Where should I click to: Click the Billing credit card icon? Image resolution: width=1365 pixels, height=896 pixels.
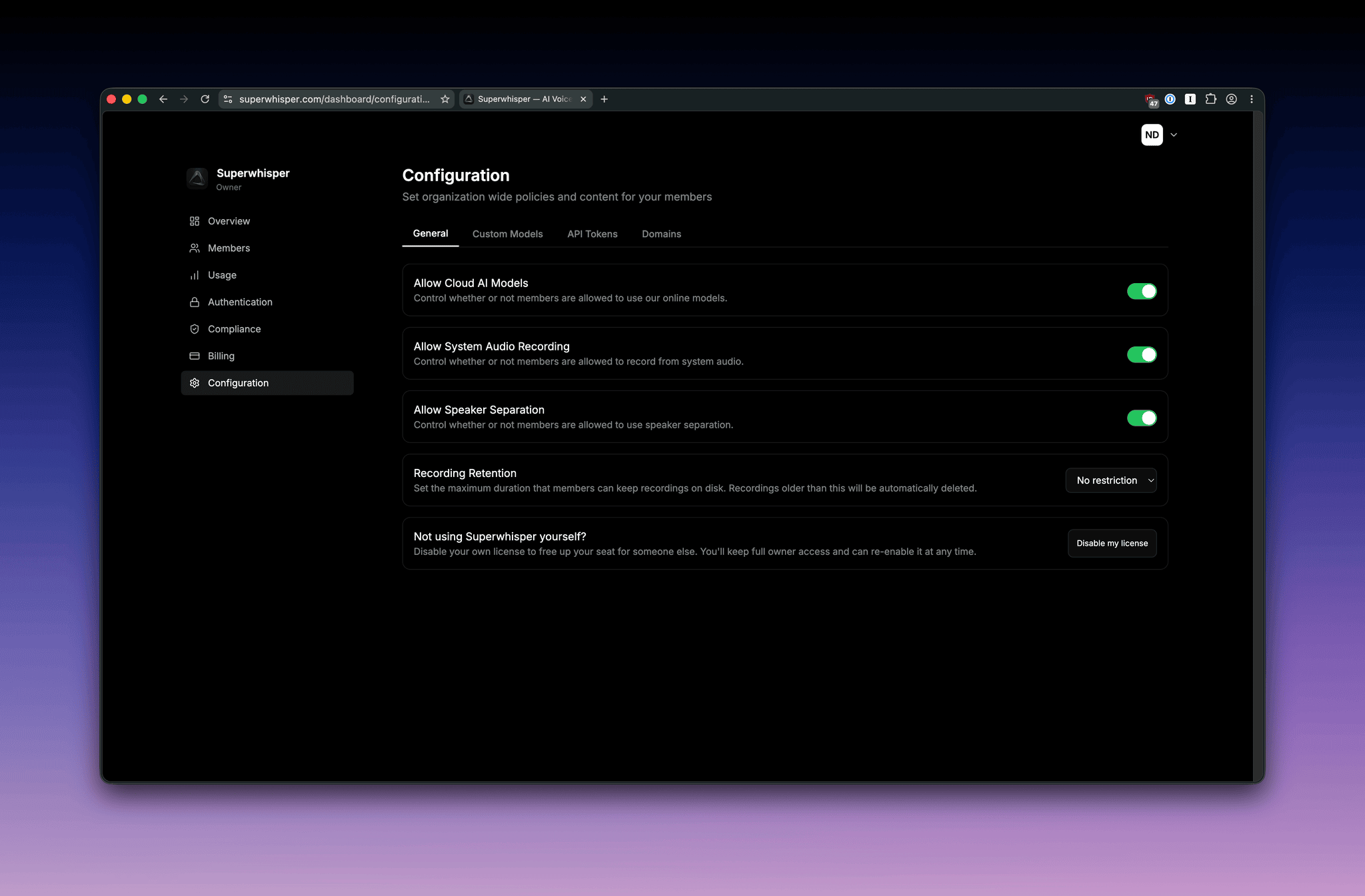(195, 356)
